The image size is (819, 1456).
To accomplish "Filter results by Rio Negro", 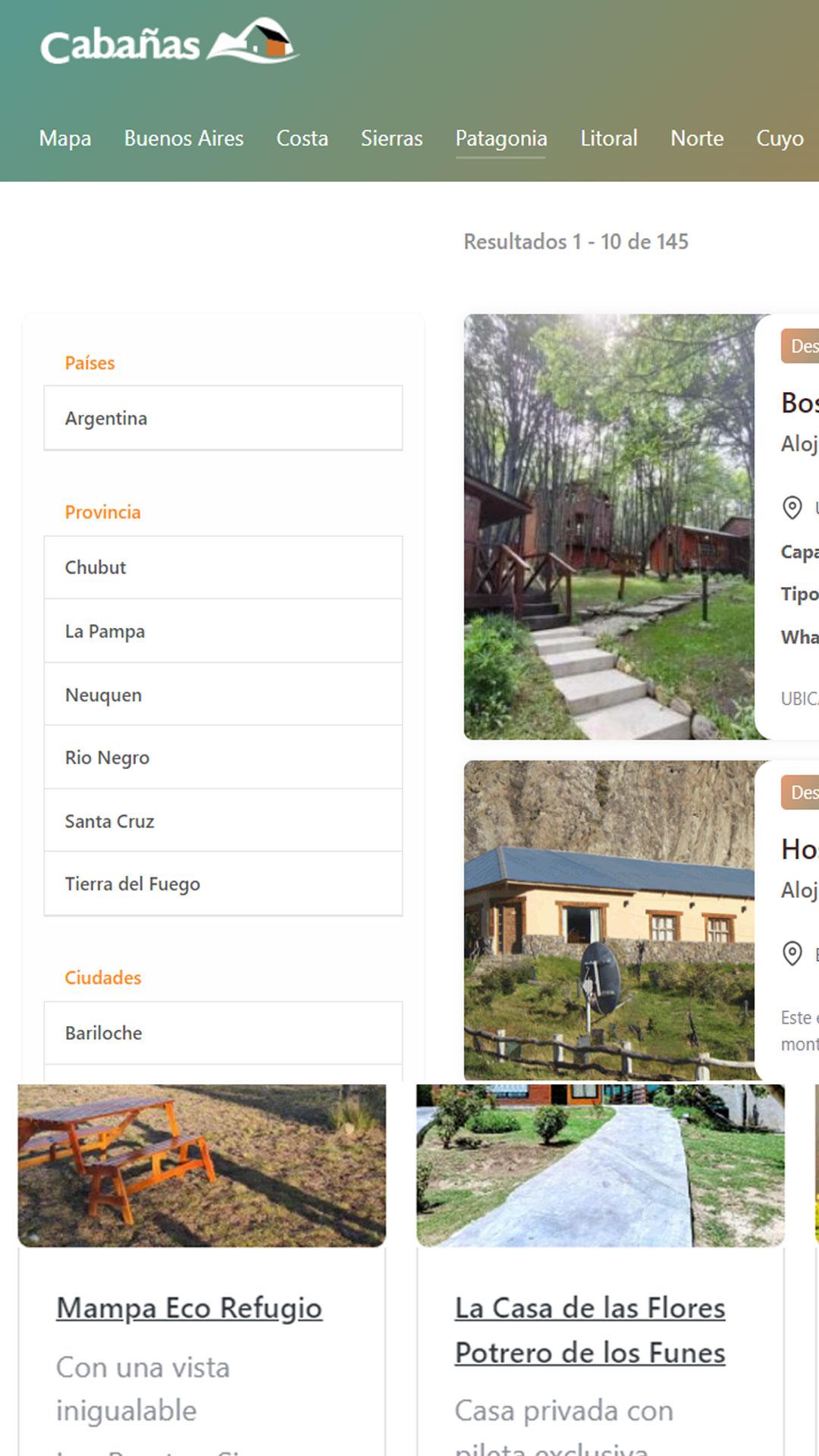I will pos(223,758).
